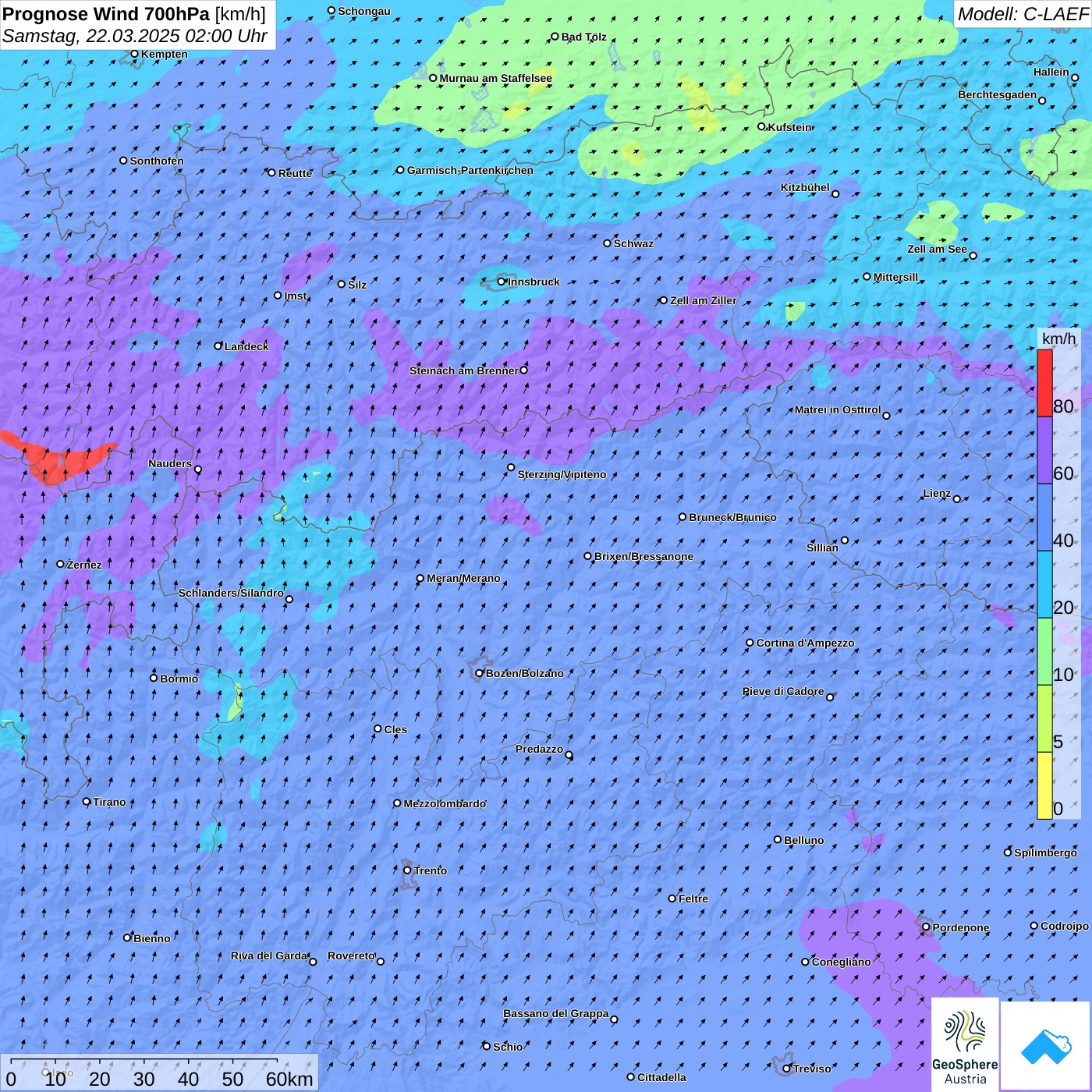Select the red legend color segment above 80

pyautogui.click(x=1044, y=383)
